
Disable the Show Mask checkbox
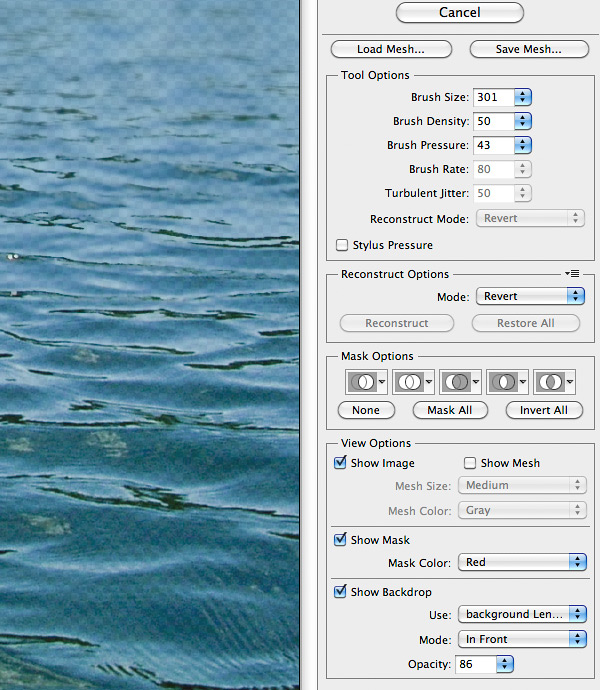(x=340, y=540)
